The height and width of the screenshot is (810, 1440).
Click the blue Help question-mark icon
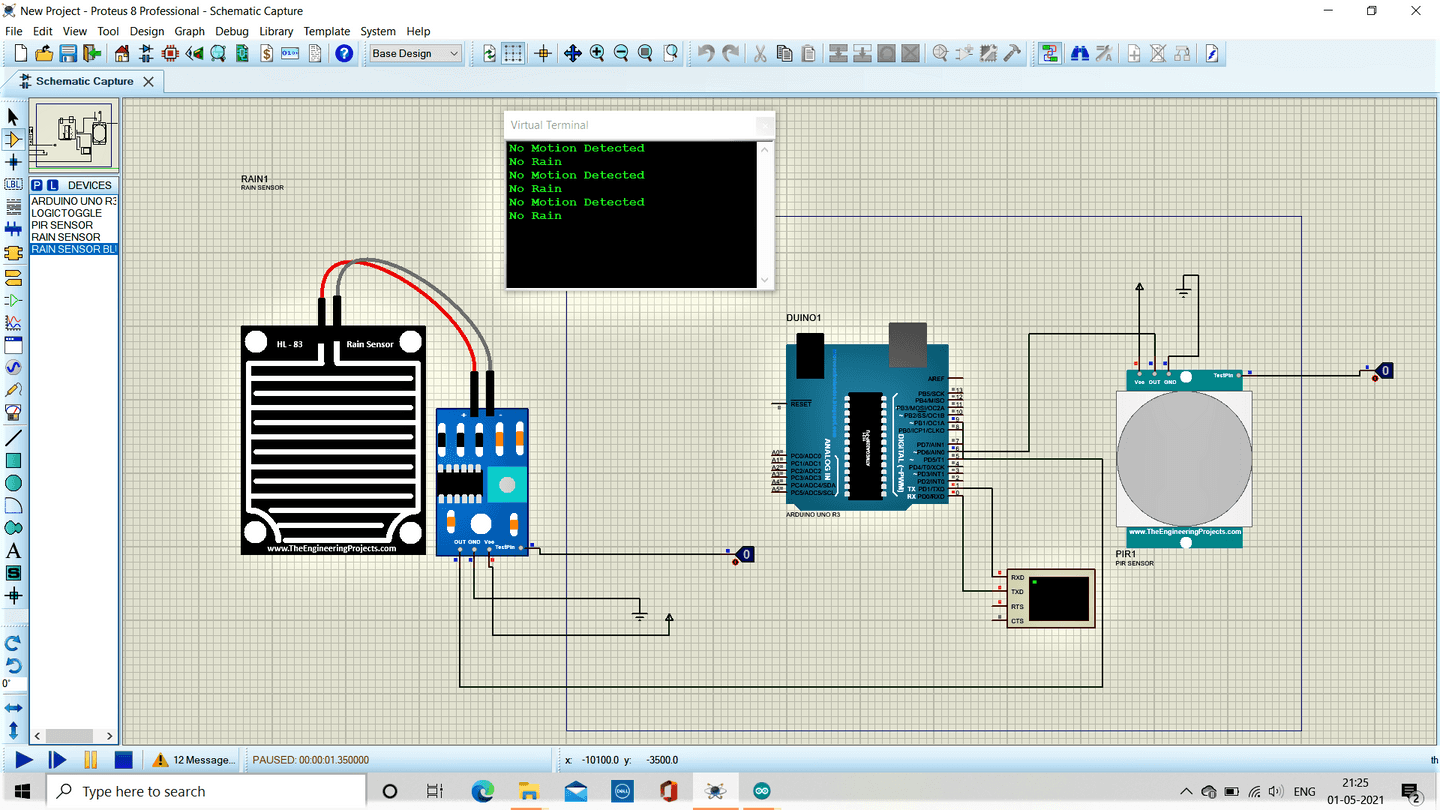[x=344, y=53]
